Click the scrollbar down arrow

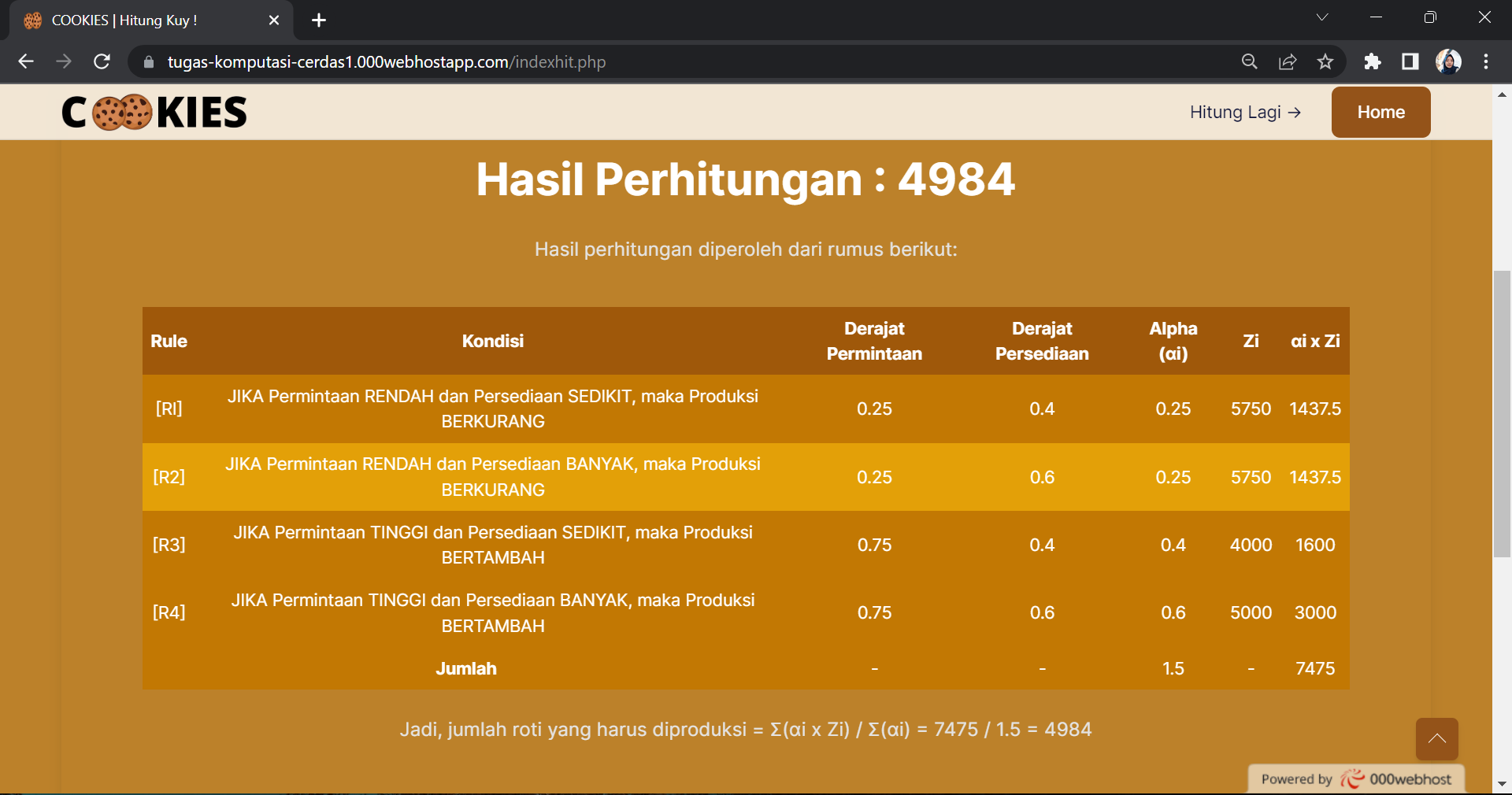point(1502,784)
